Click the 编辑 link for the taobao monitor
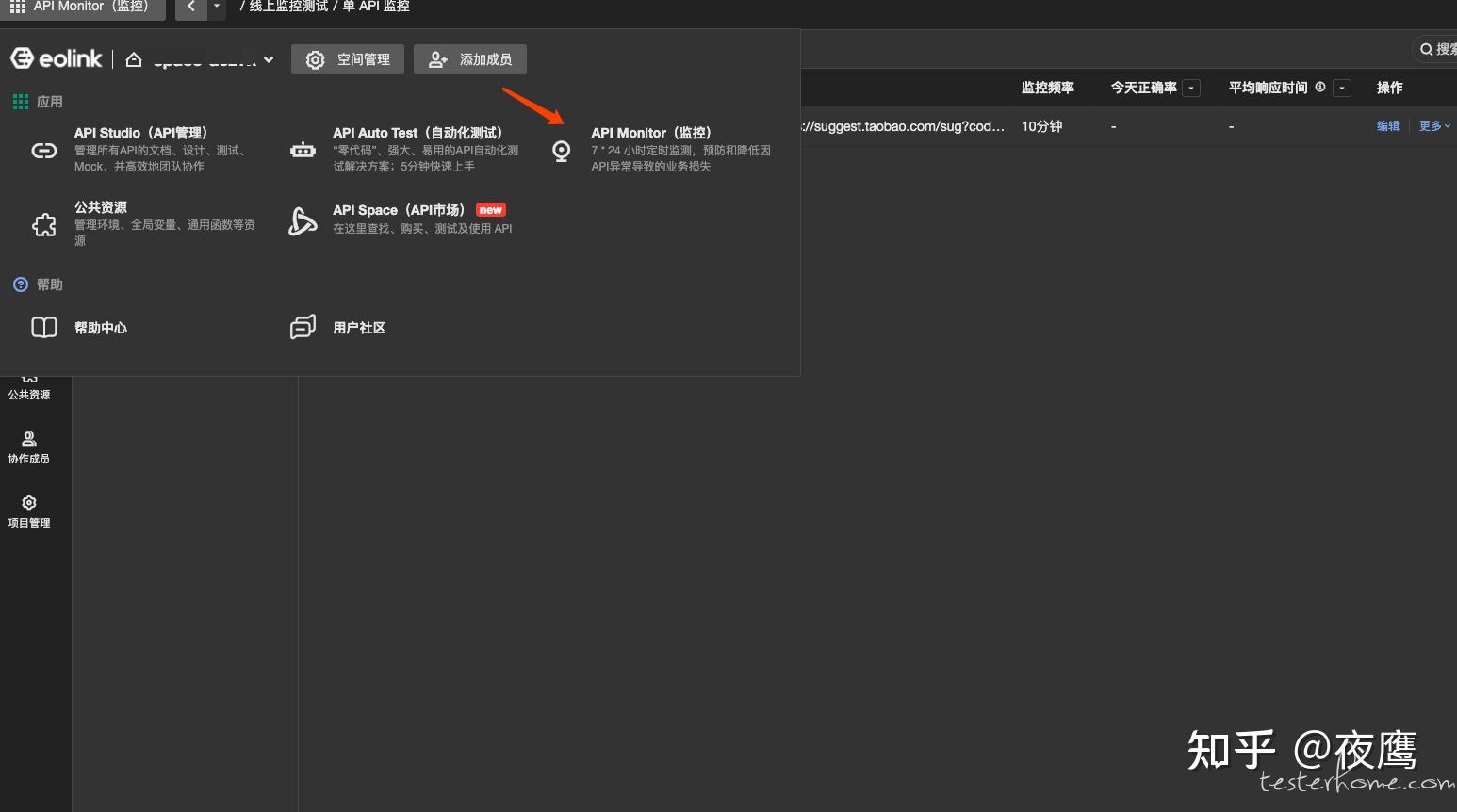 coord(1387,125)
